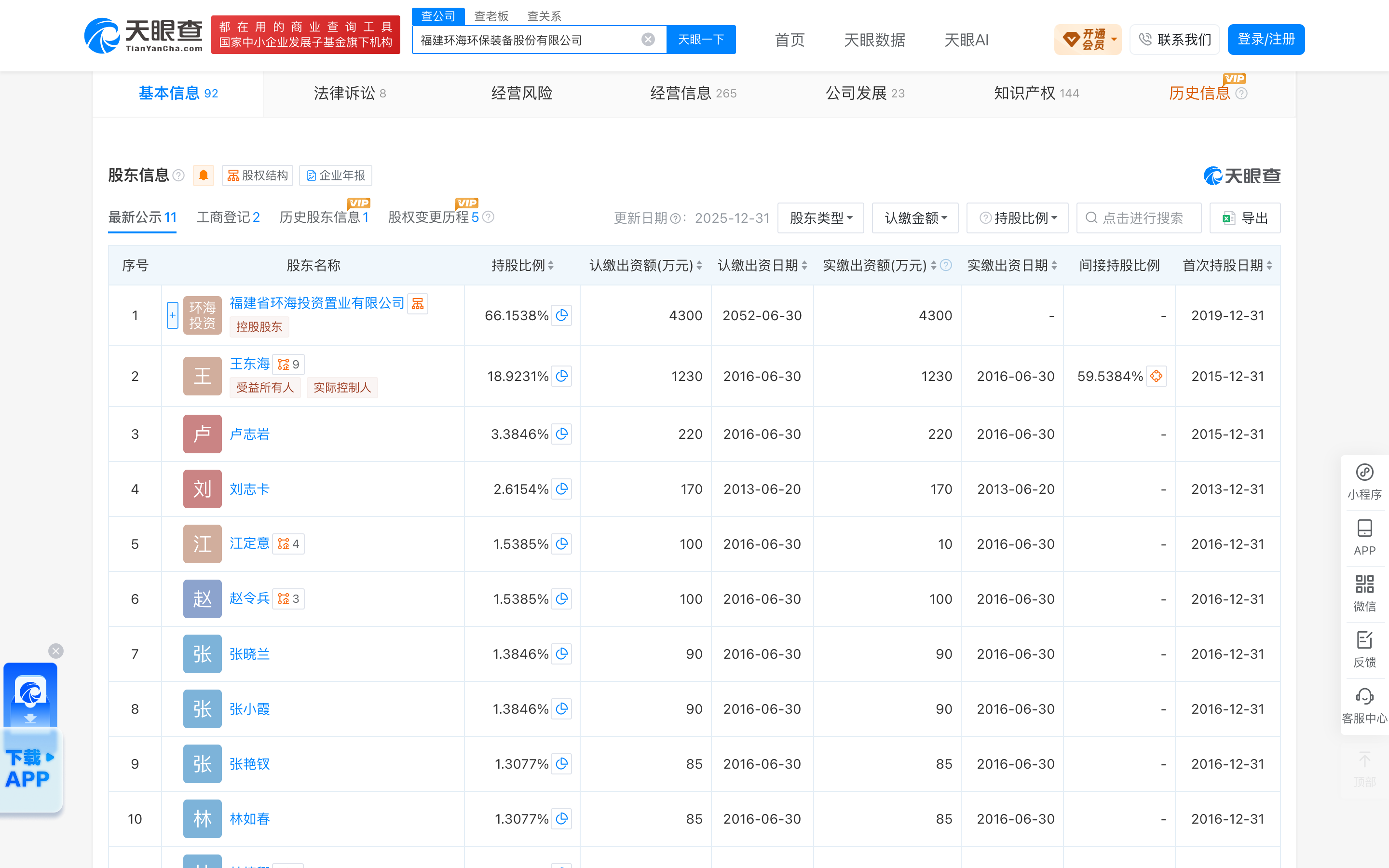Image resolution: width=1389 pixels, height=868 pixels.
Task: Open equity structure icon beside 福建省环海投资置业有限公司
Action: pos(418,304)
